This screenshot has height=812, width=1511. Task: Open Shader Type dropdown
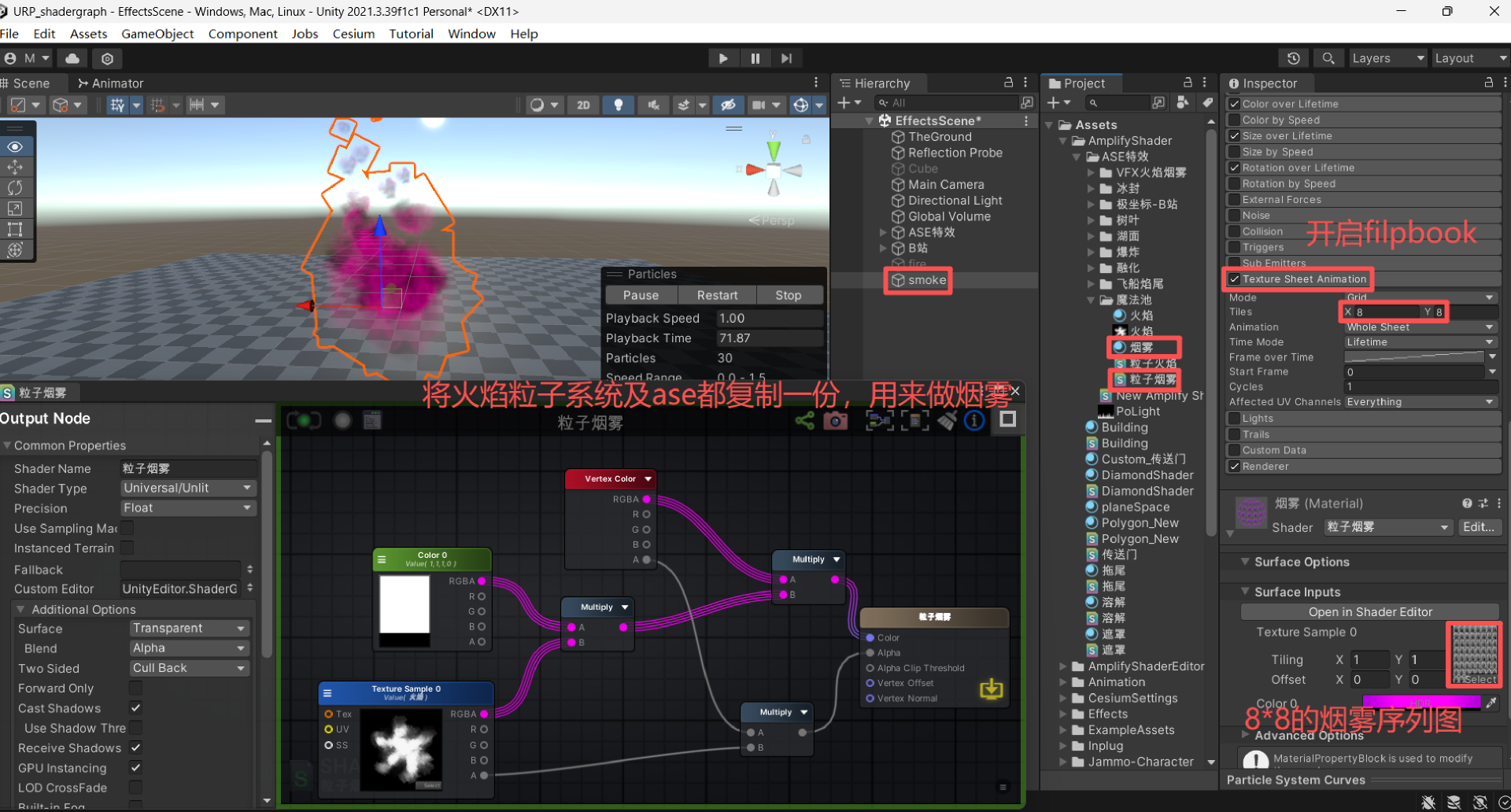188,488
